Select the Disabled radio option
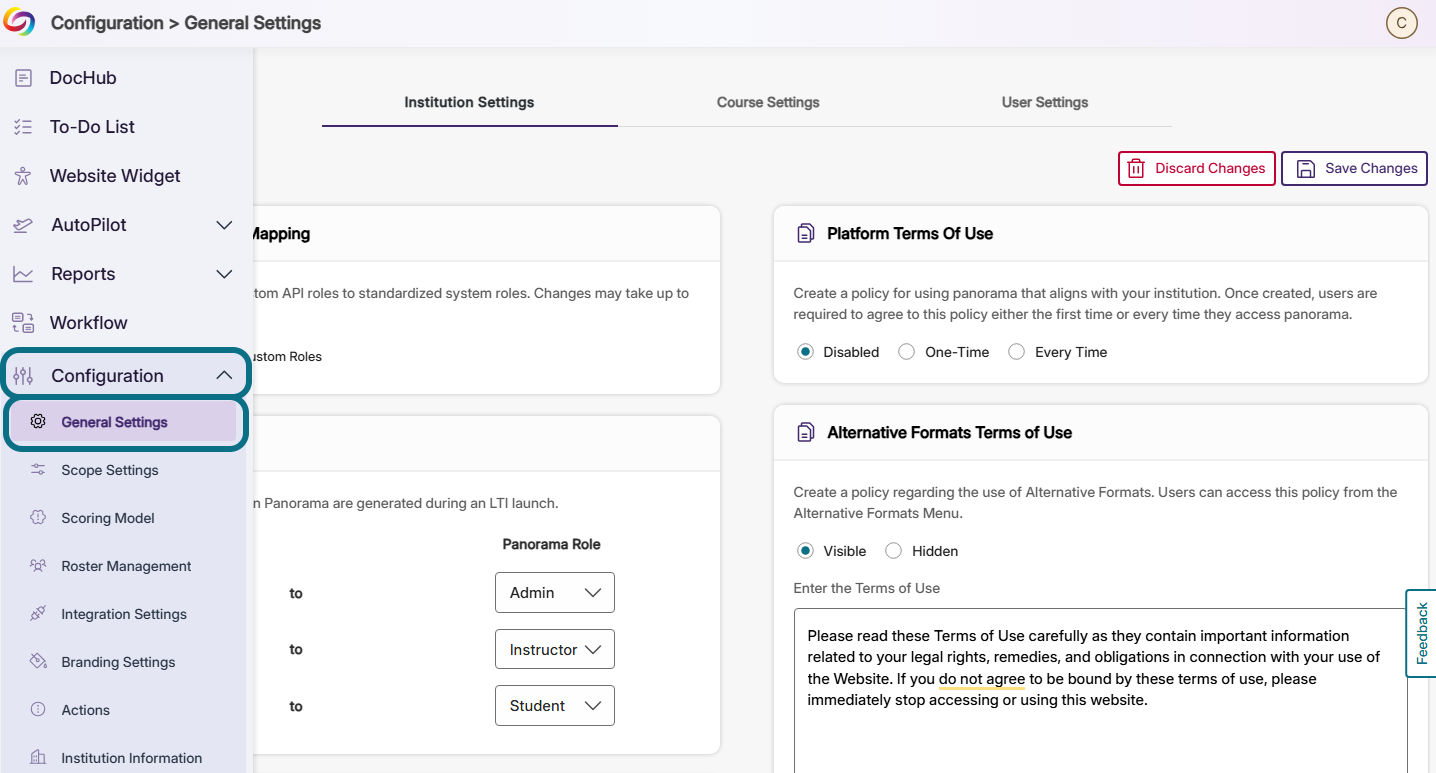Screen dimensions: 1436x773 [805, 352]
